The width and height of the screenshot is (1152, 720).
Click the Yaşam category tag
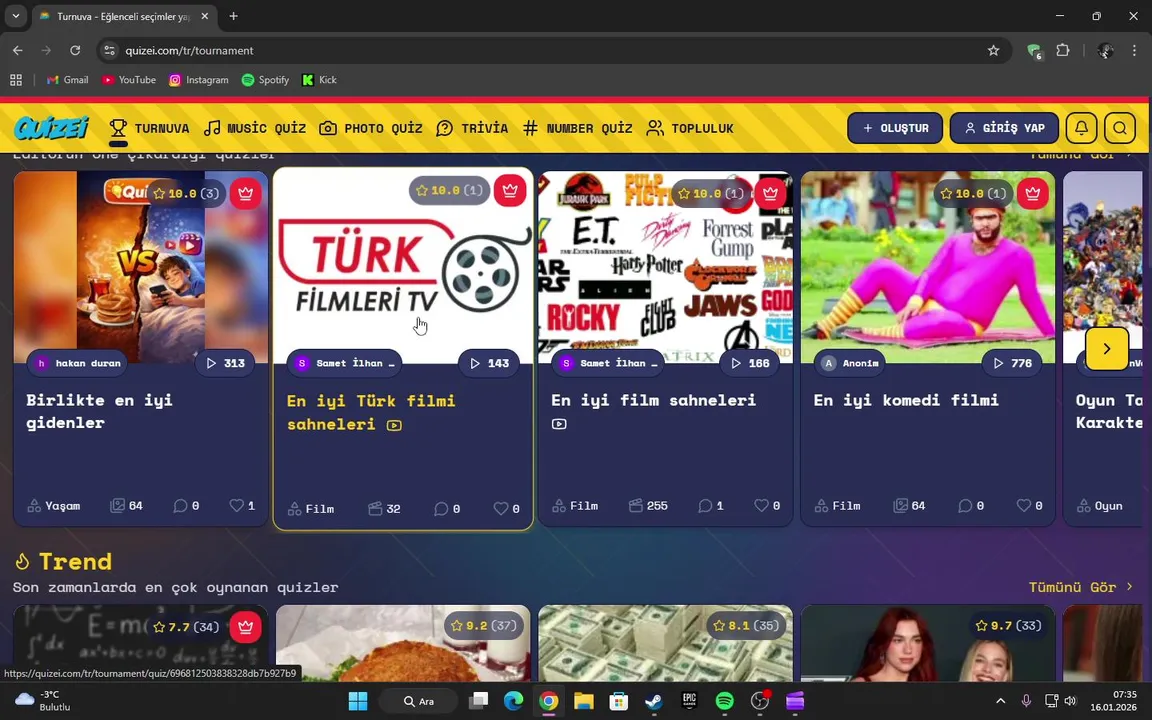point(54,505)
